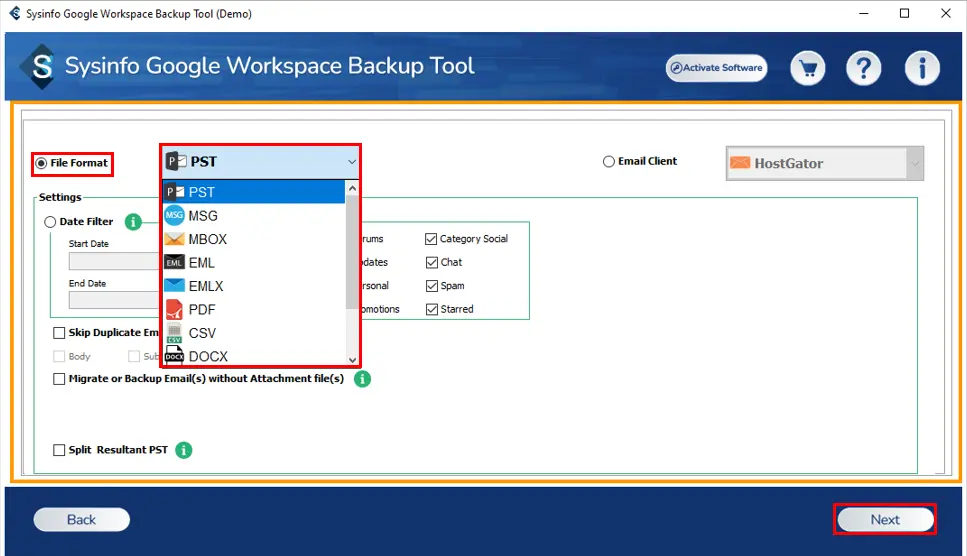Click the shopping cart purchase icon
The width and height of the screenshot is (967, 556).
(x=807, y=68)
